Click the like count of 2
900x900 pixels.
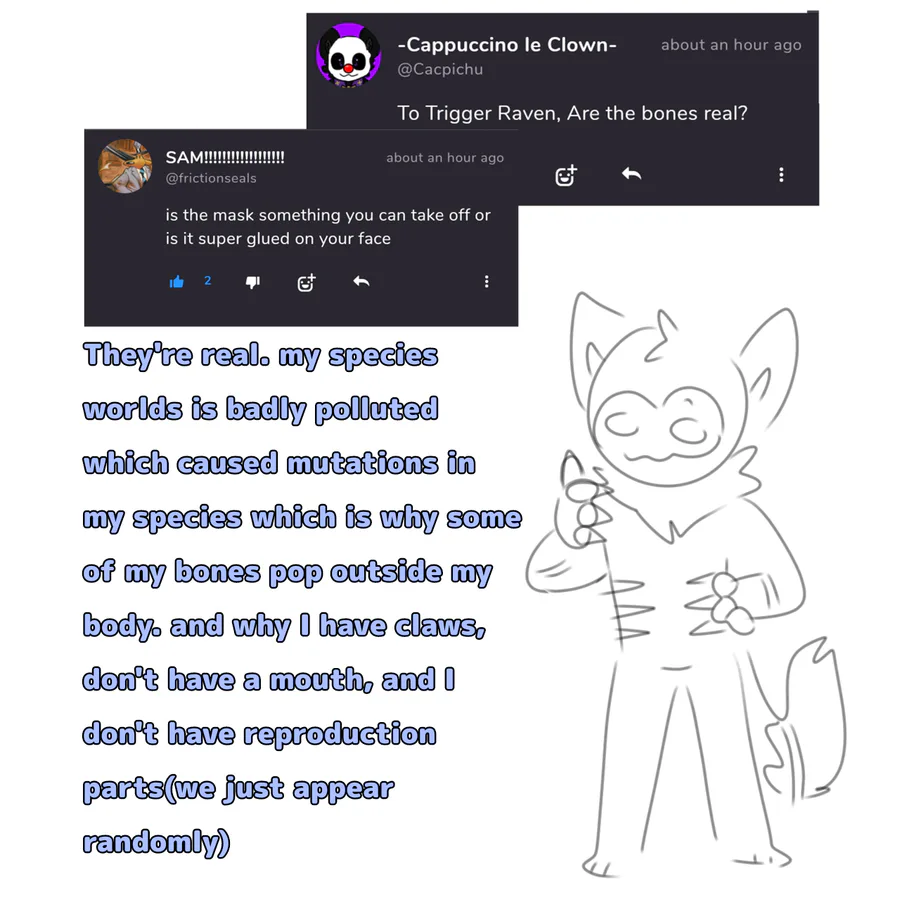click(x=208, y=281)
